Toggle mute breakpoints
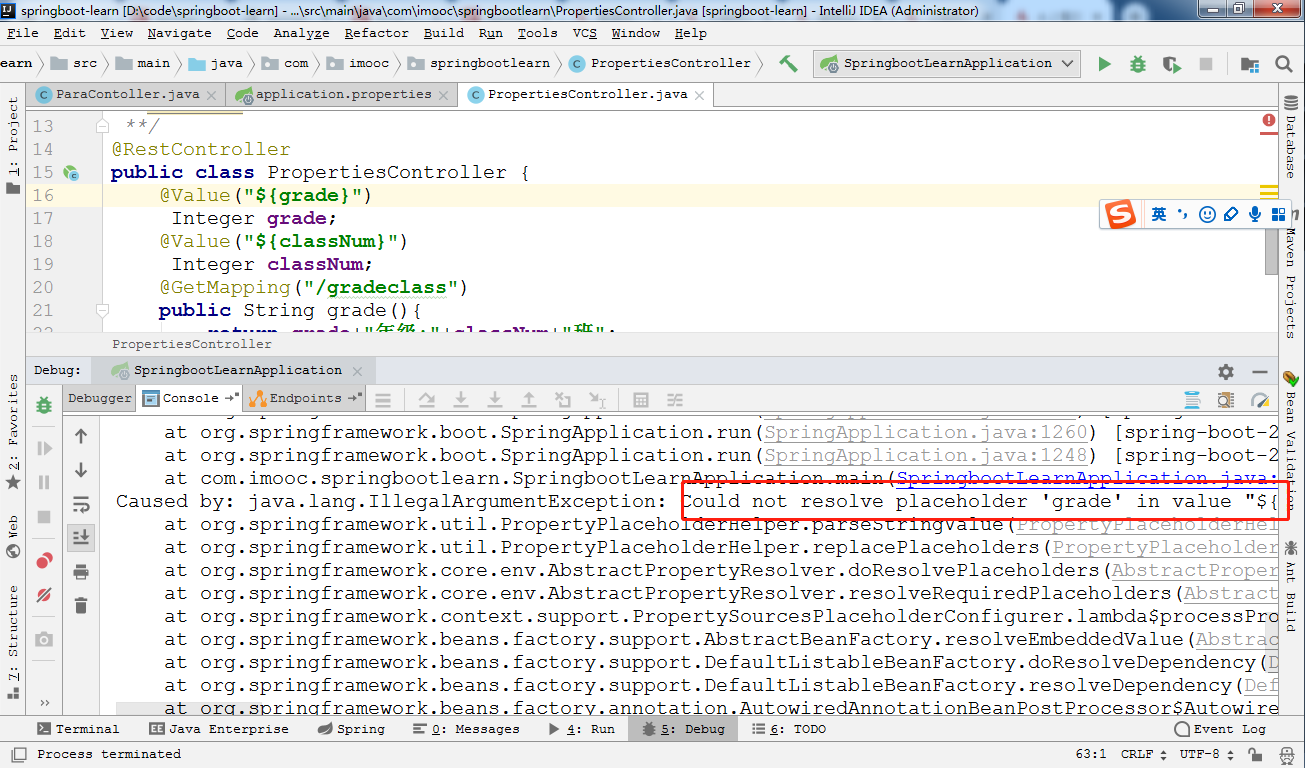Screen dimensions: 1305x768 tap(44, 595)
